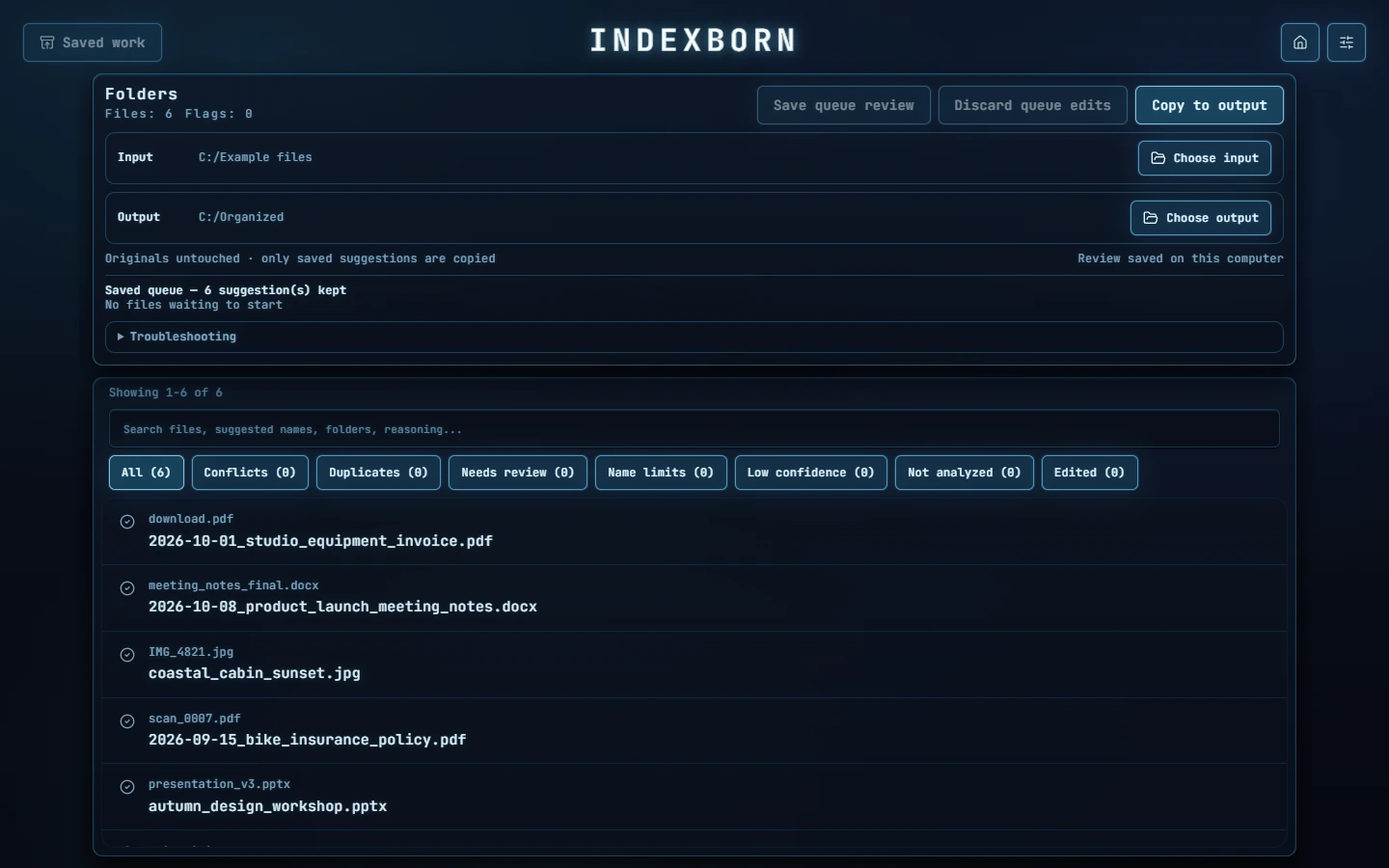The width and height of the screenshot is (1389, 868).
Task: Open Saved work
Action: 93,42
